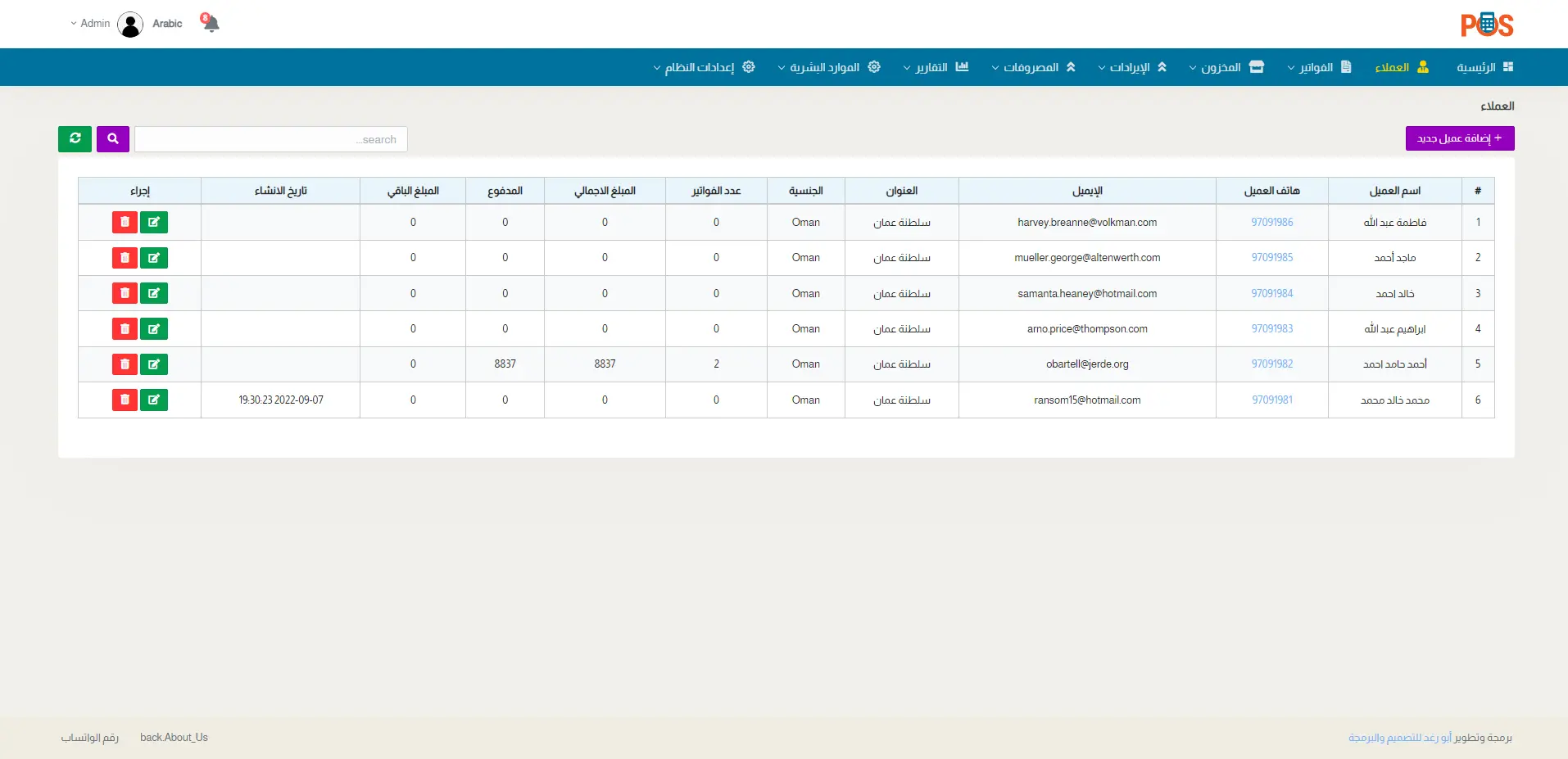Image resolution: width=1568 pixels, height=759 pixels.
Task: Click the green refresh button
Action: pos(75,139)
